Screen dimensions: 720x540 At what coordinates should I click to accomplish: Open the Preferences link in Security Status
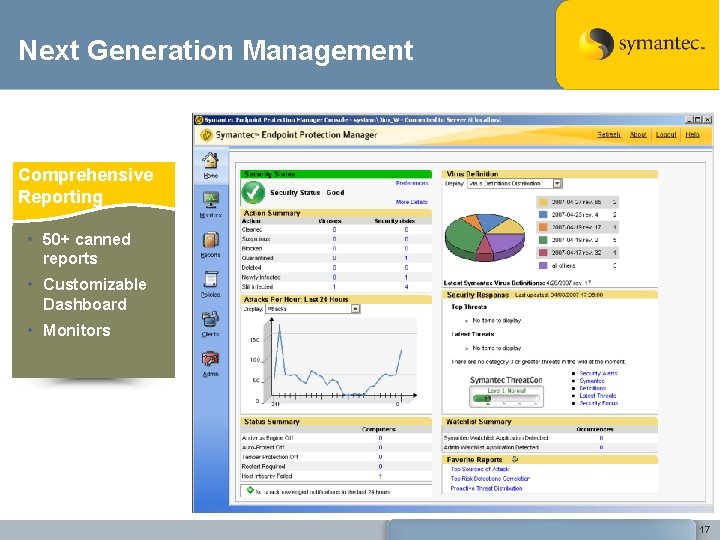(x=412, y=183)
